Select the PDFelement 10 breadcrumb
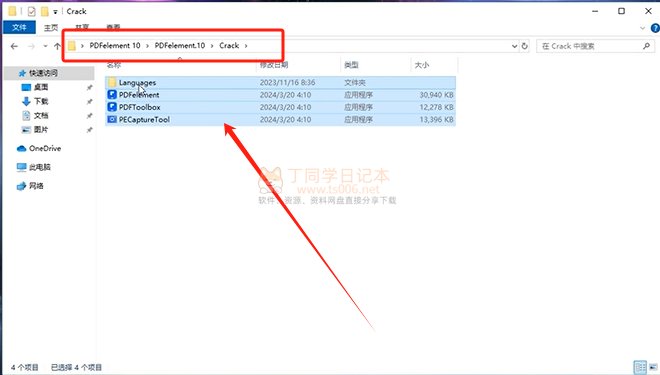 114,45
